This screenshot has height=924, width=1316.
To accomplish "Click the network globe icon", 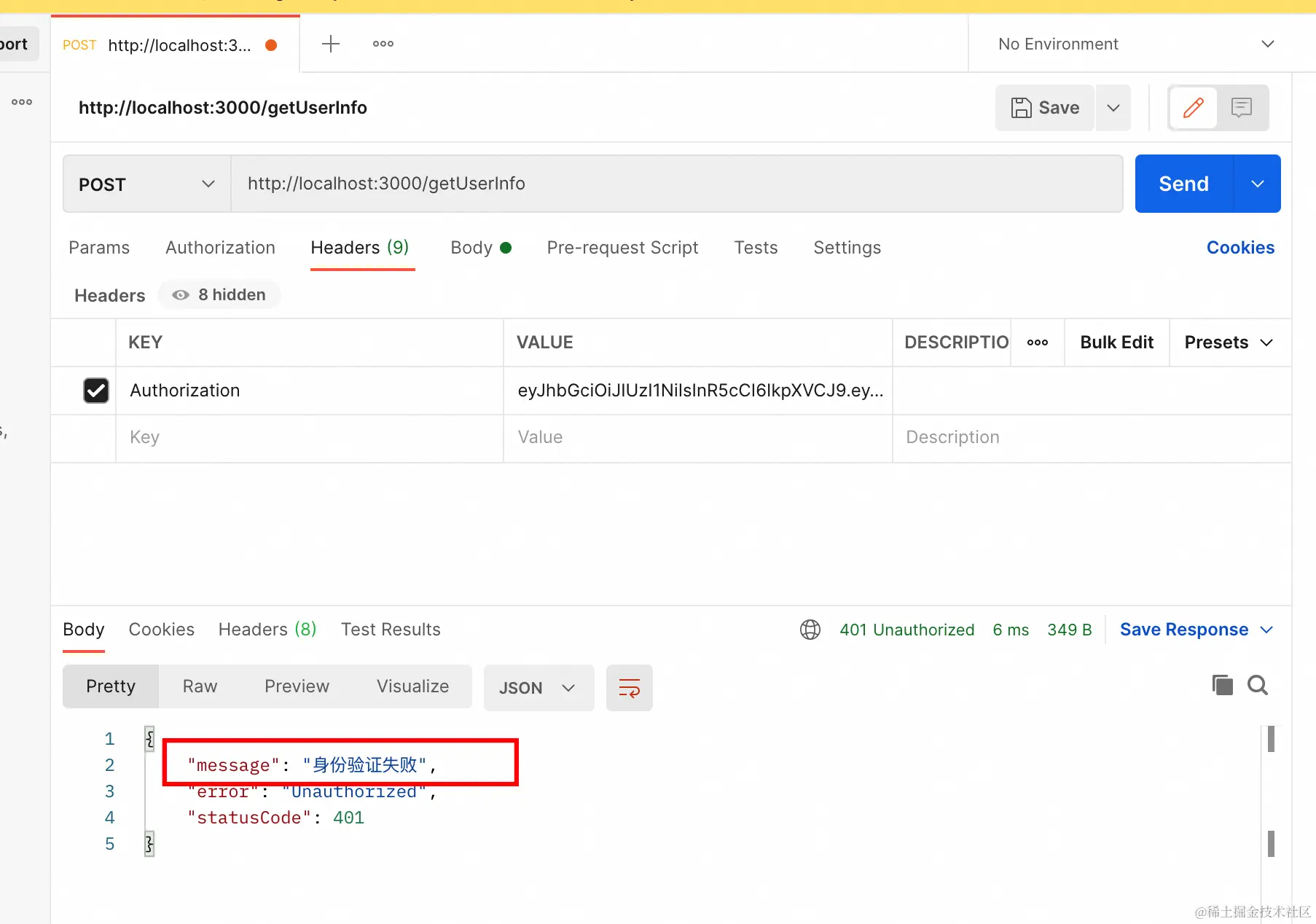I will coord(810,630).
